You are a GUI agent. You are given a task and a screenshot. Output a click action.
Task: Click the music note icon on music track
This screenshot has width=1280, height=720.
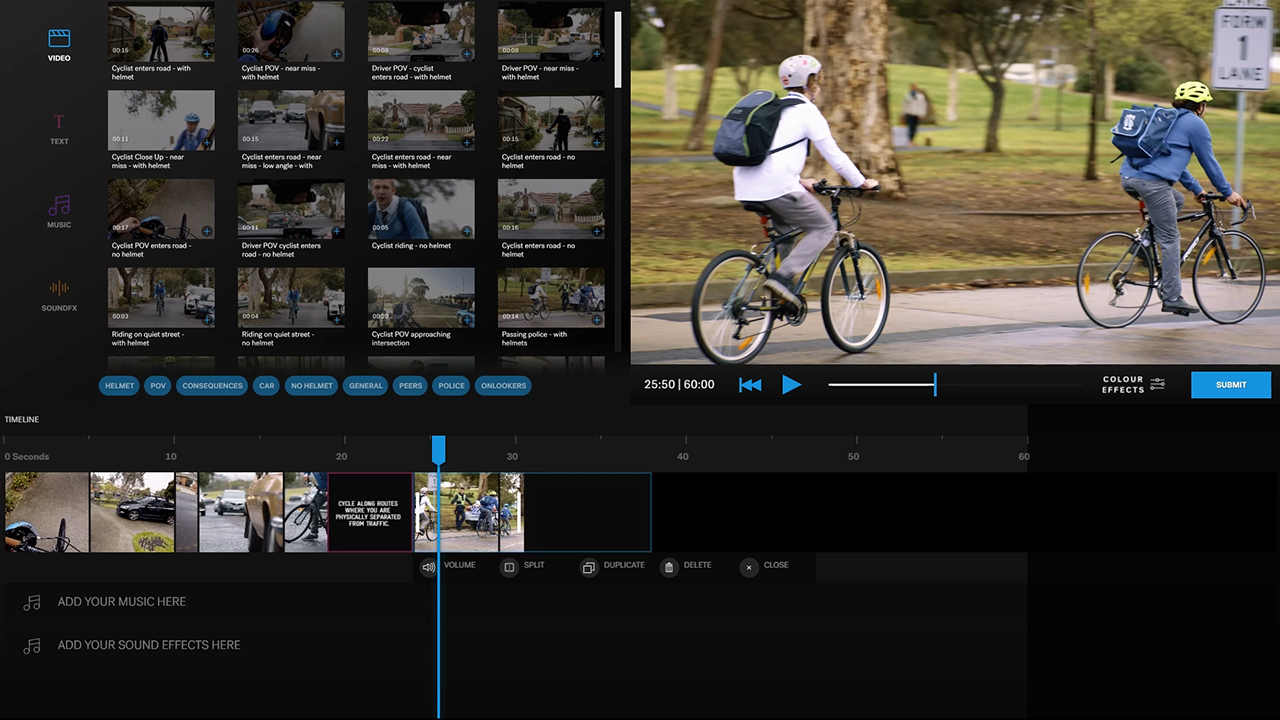pyautogui.click(x=32, y=602)
